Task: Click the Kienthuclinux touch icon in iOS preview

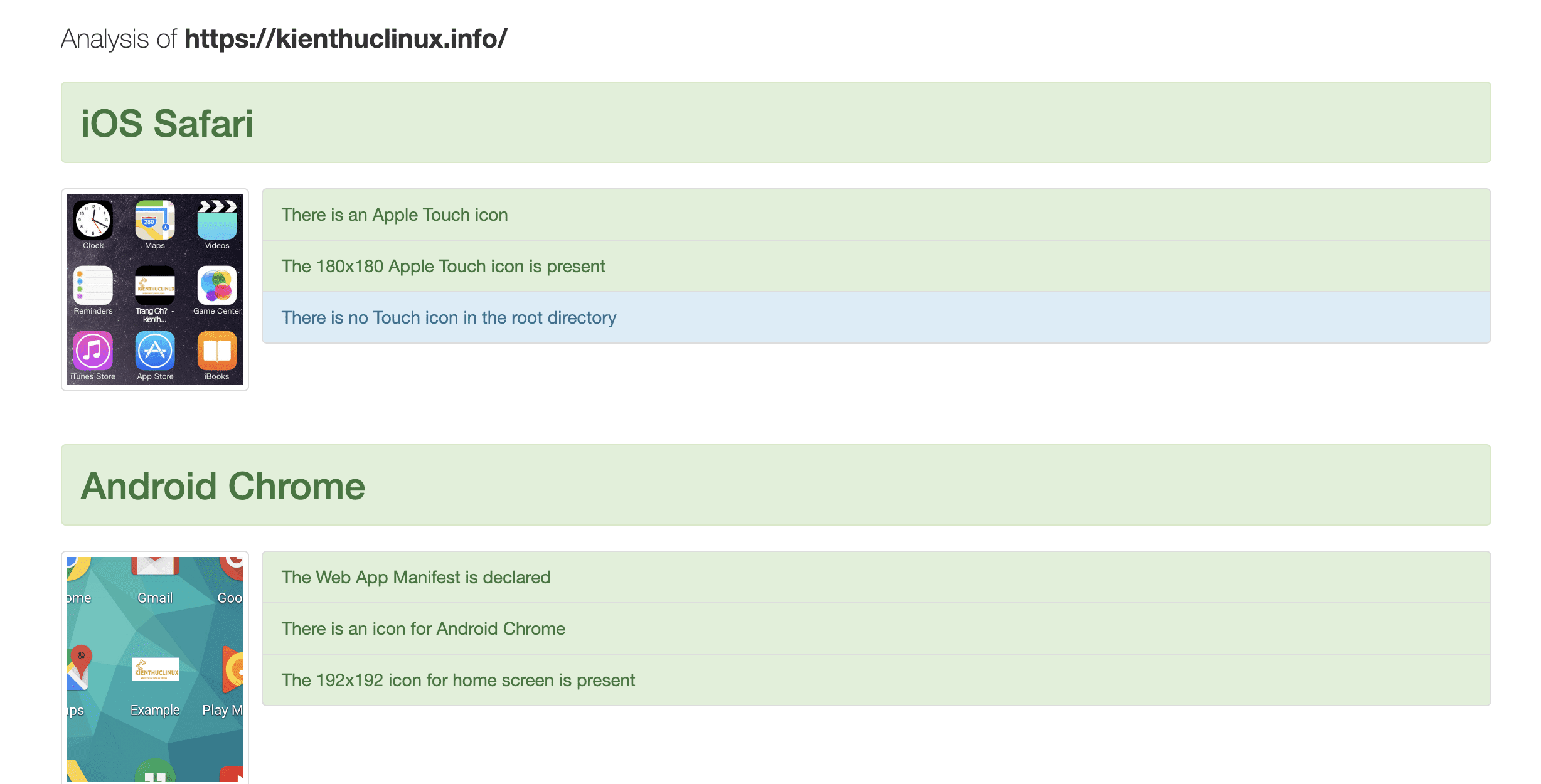Action: point(155,285)
